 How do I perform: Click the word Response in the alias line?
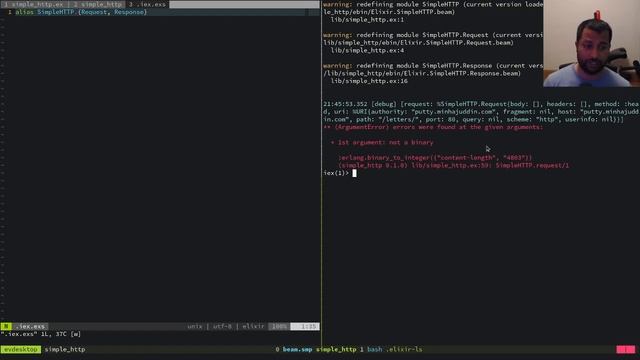coord(129,12)
